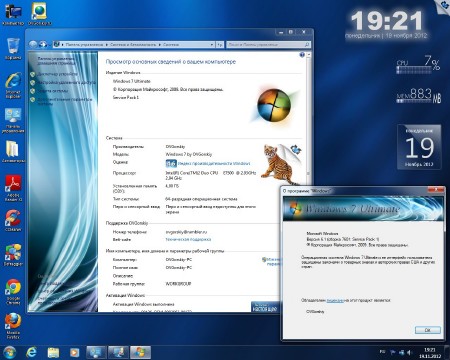Click the RU language indicator
This screenshot has height=360, width=450.
382,352
